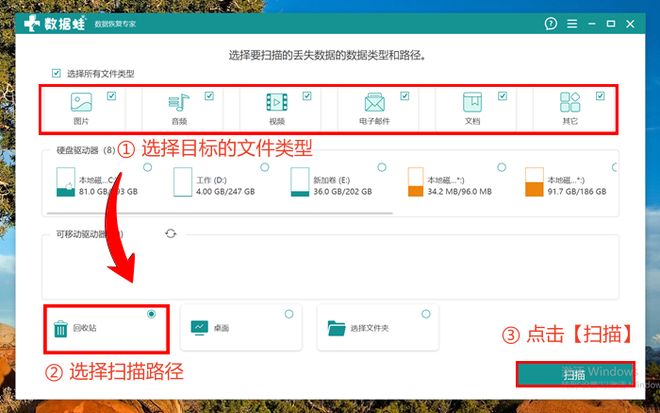
Task: Click the 桌面 desktop monitor icon
Action: coord(199,328)
